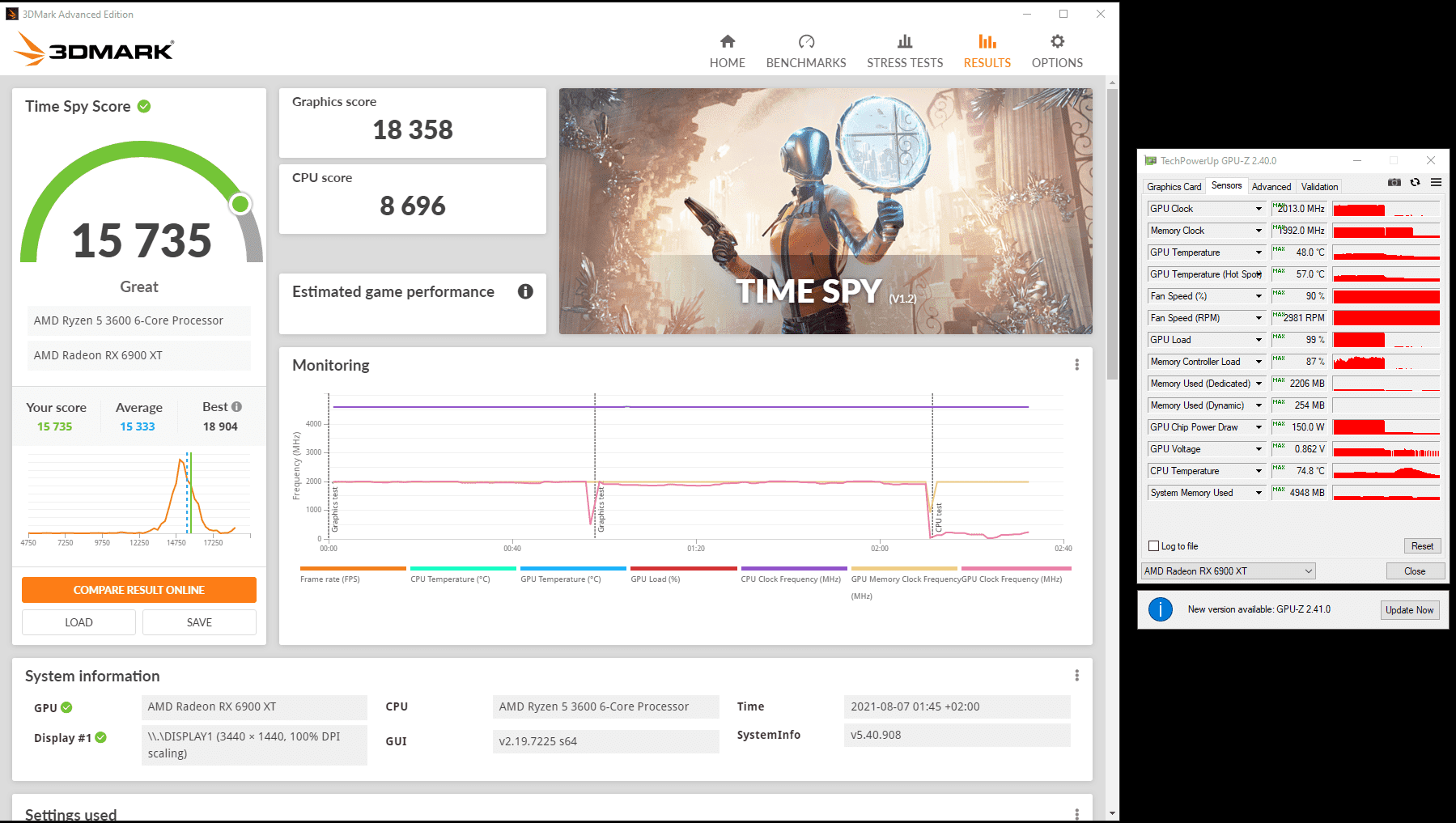Click the 3DMark results vertical scrollbar

click(1112, 235)
